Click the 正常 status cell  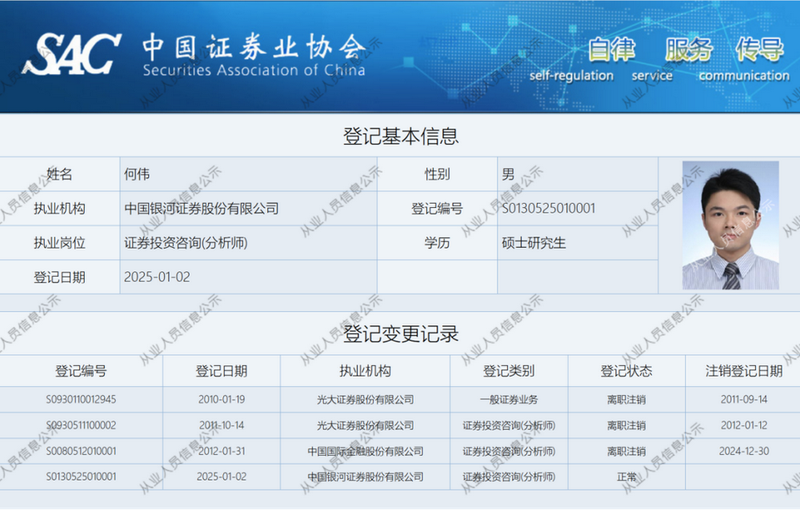point(626,477)
